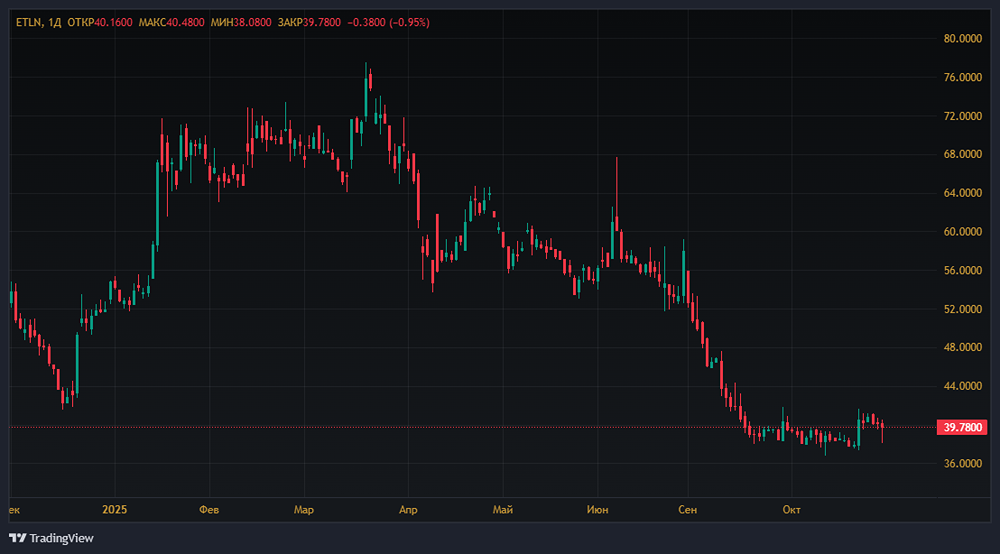Select the Сен marker on time axis
The height and width of the screenshot is (554, 1000).
688,509
